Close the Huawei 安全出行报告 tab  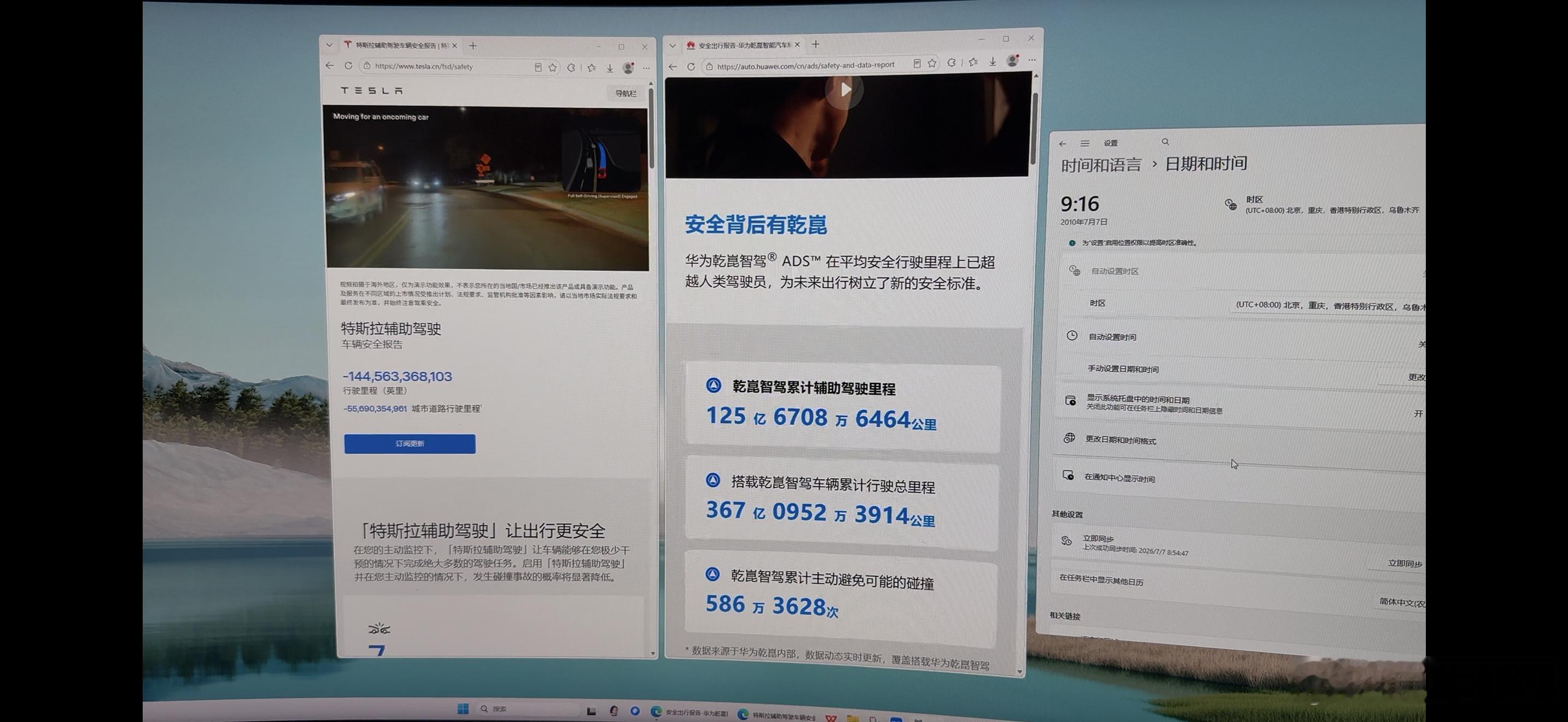797,44
